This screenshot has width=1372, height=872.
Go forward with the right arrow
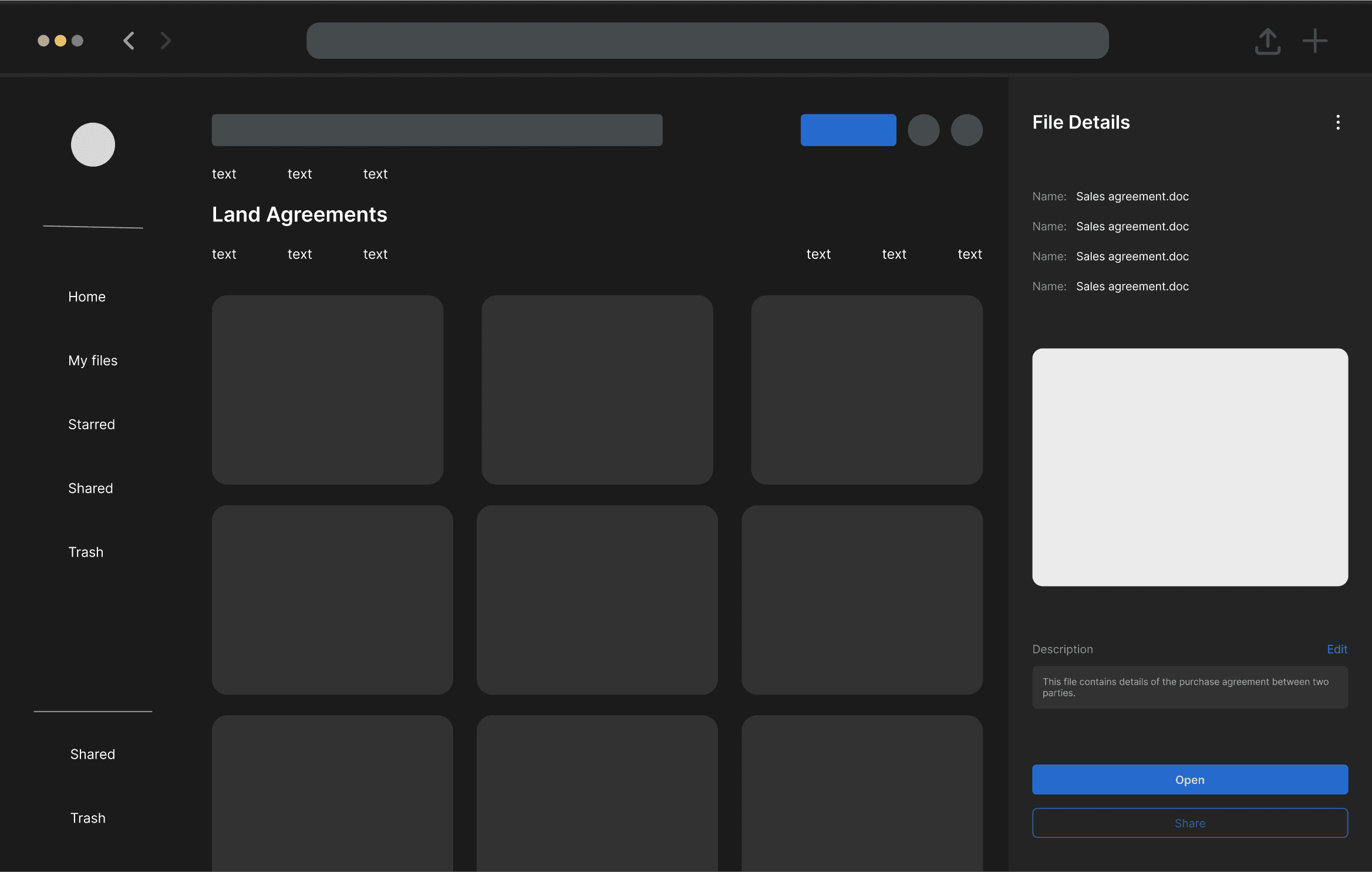point(166,41)
